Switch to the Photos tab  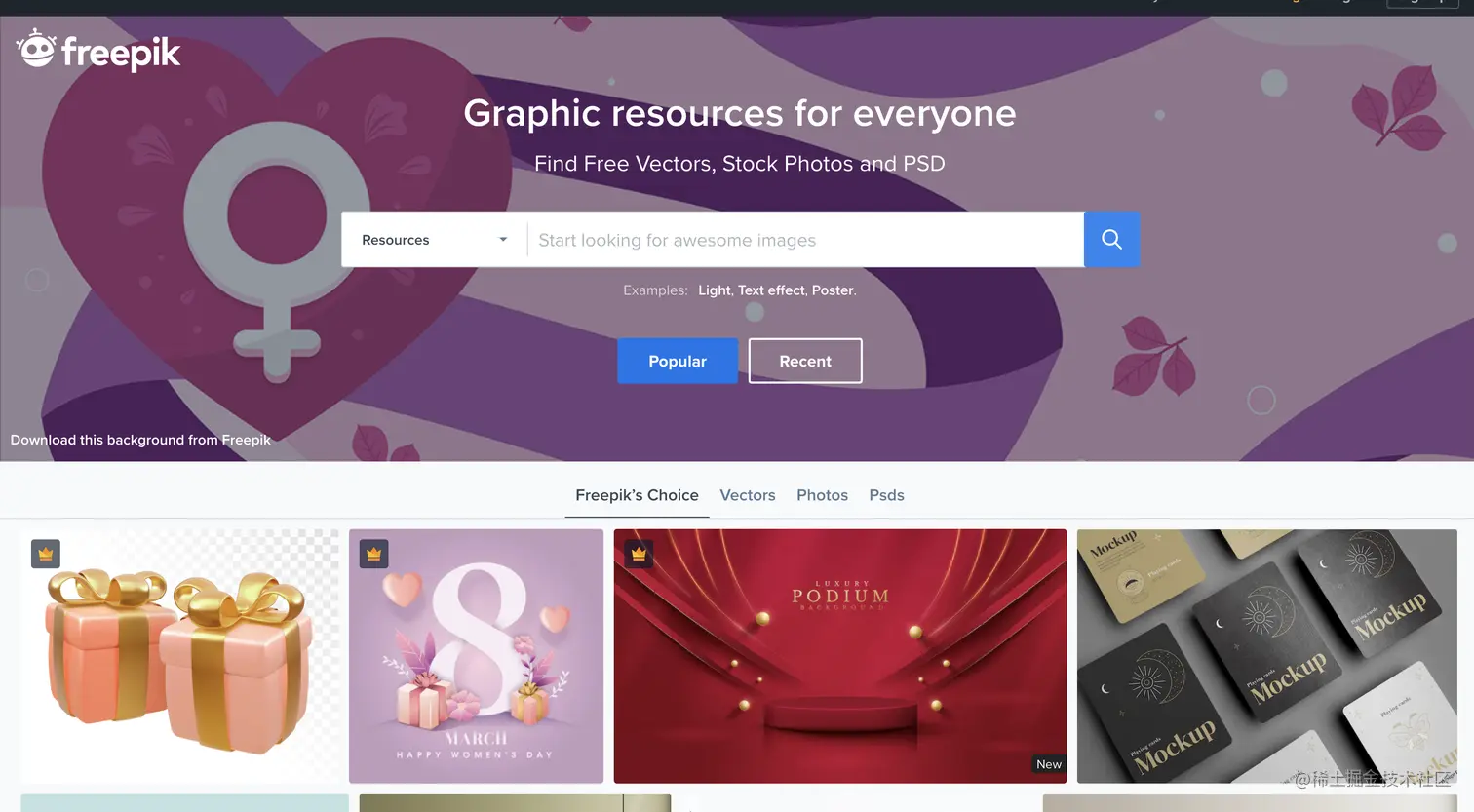point(822,495)
